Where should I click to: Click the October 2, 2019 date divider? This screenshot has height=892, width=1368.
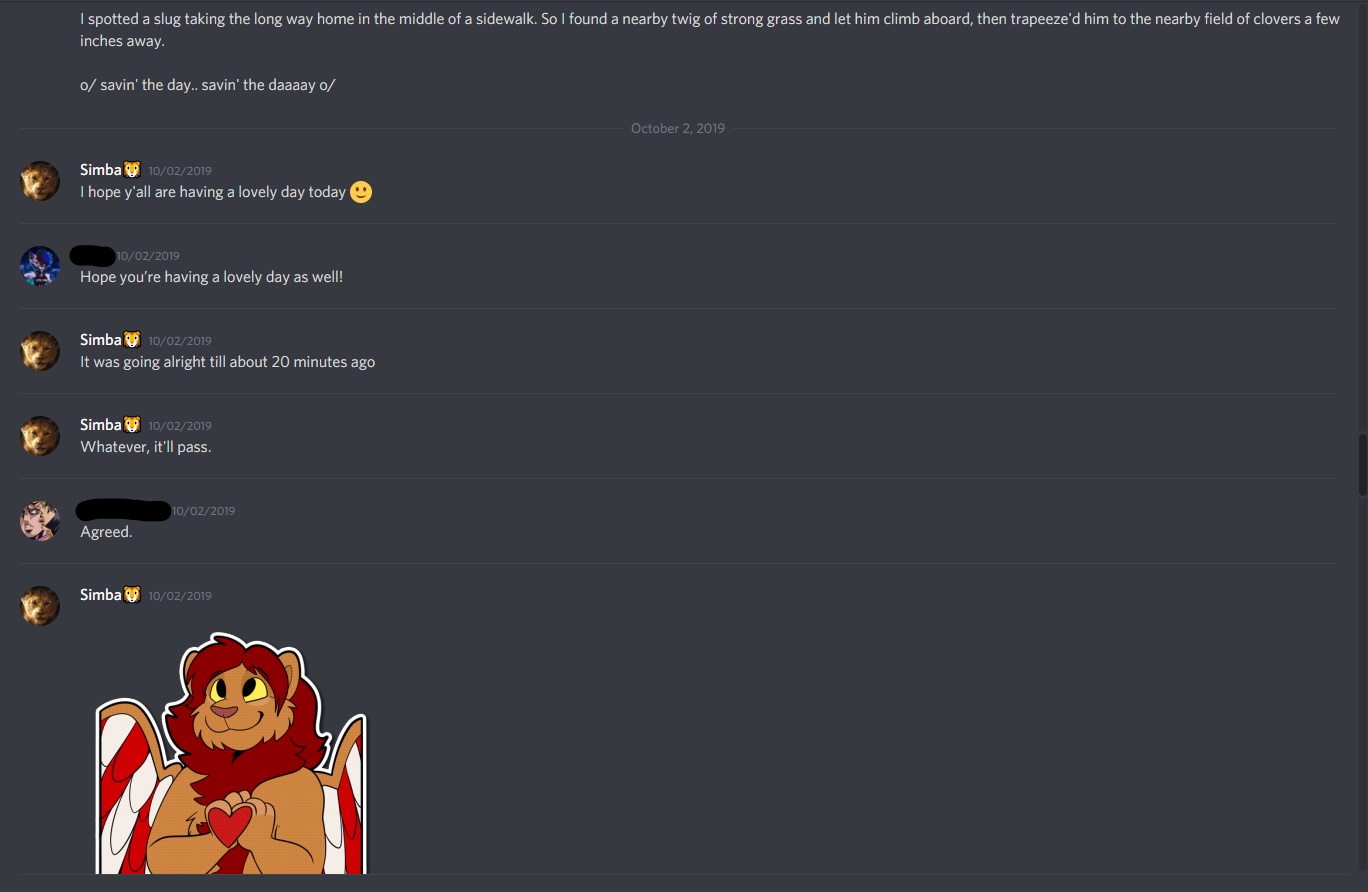678,128
